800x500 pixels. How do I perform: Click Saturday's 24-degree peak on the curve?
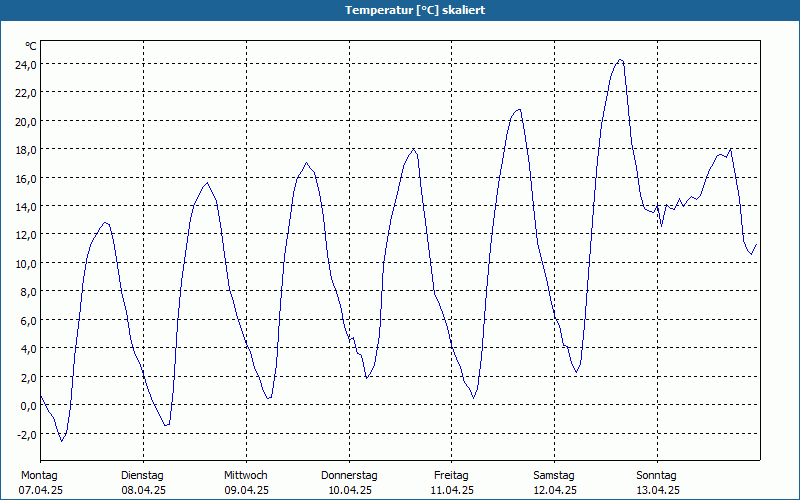620,60
